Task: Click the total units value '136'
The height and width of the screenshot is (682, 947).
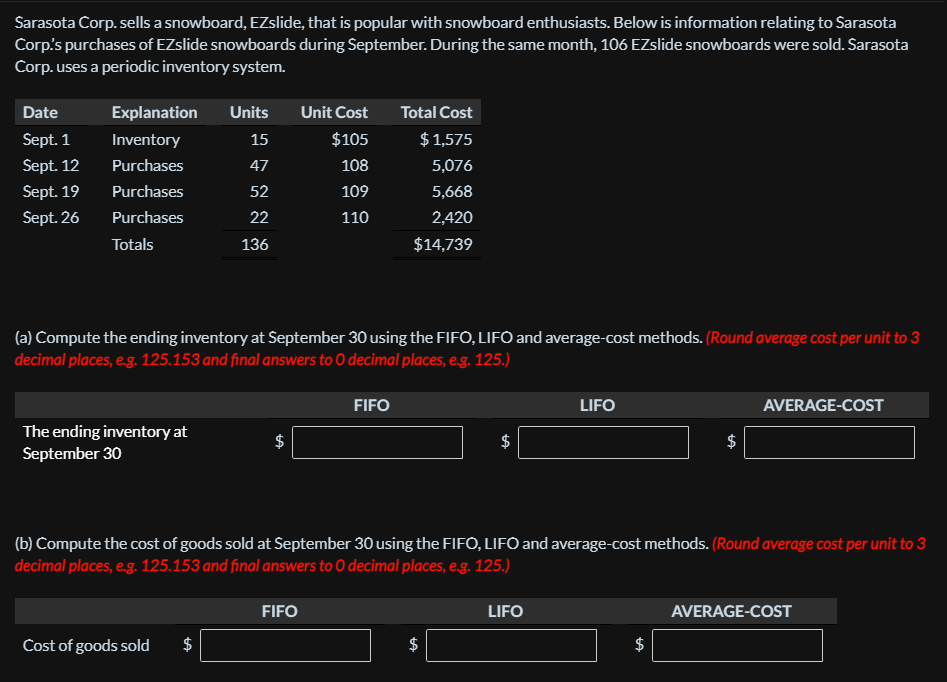Action: point(255,245)
